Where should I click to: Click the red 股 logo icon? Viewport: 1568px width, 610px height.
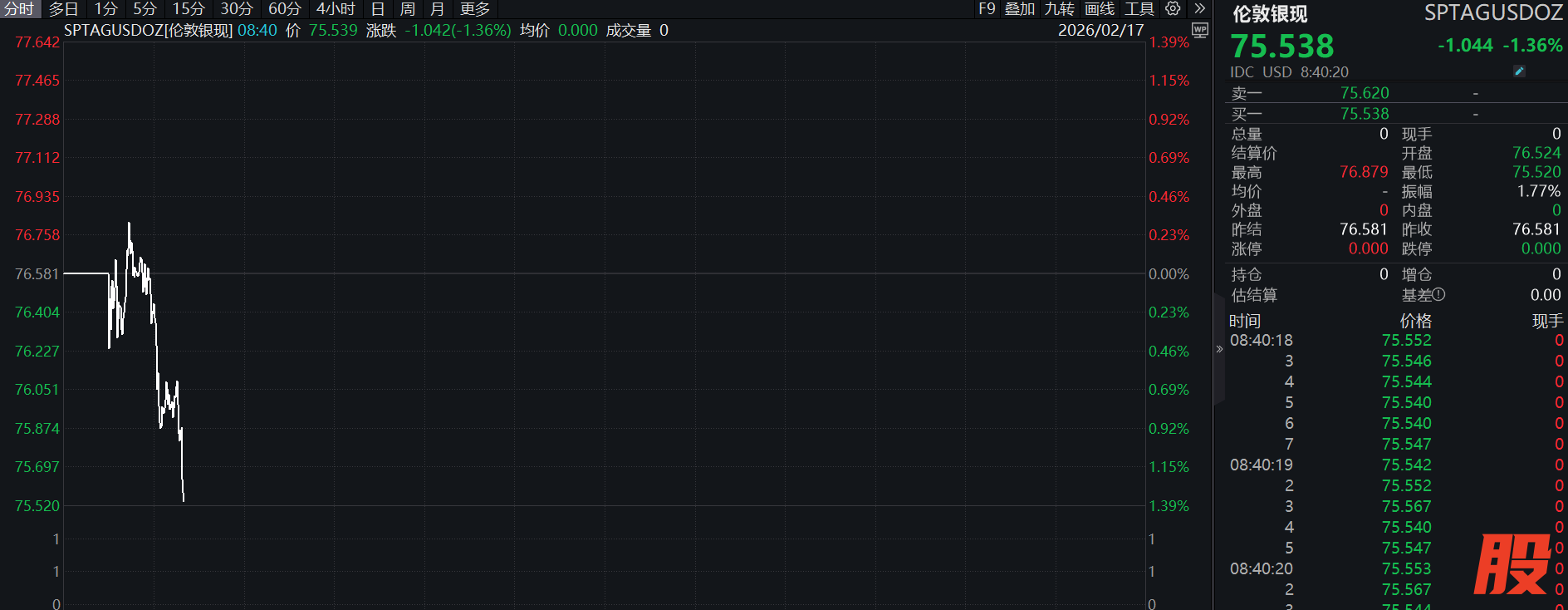(x=1512, y=564)
